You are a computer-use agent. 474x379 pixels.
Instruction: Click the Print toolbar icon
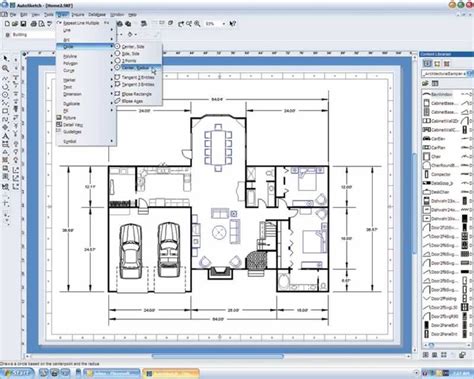coord(34,24)
